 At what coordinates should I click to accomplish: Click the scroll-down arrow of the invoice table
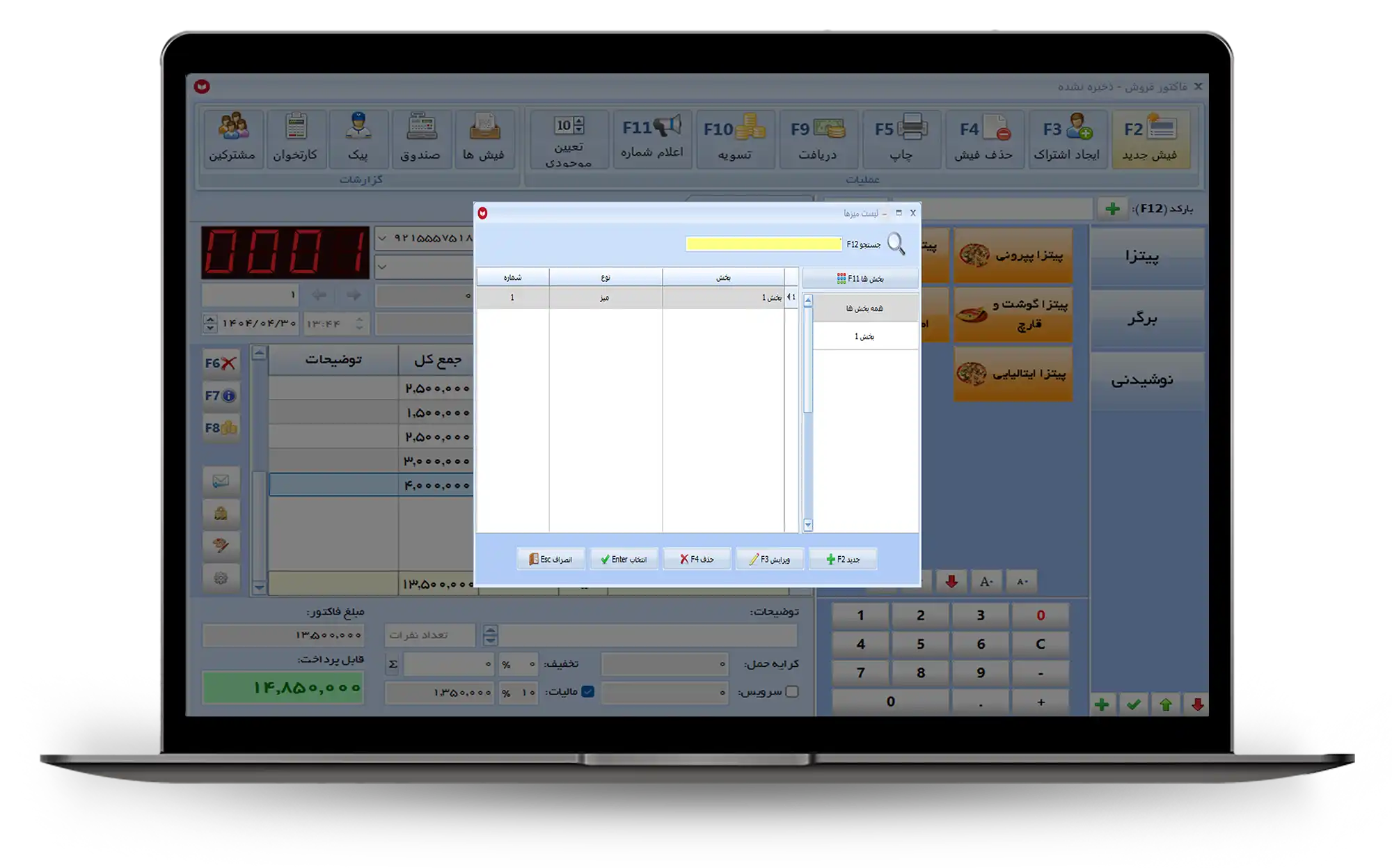[x=259, y=587]
